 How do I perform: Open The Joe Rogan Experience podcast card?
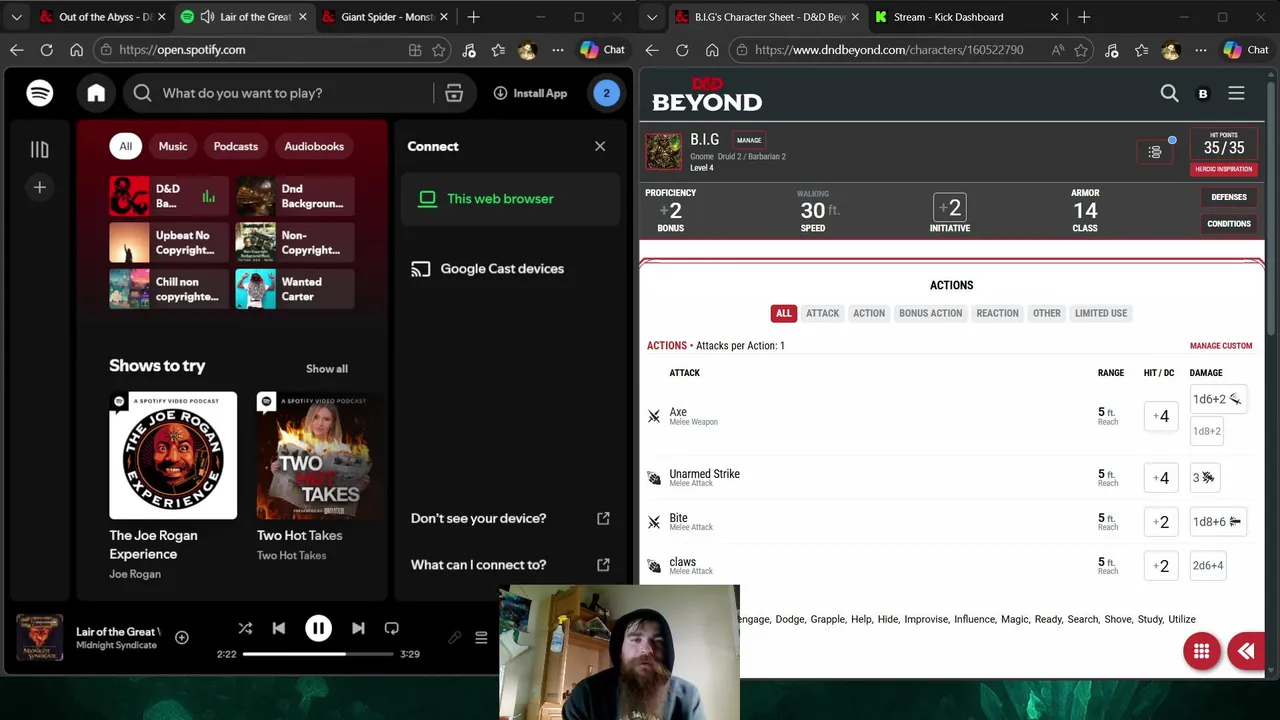click(x=173, y=486)
